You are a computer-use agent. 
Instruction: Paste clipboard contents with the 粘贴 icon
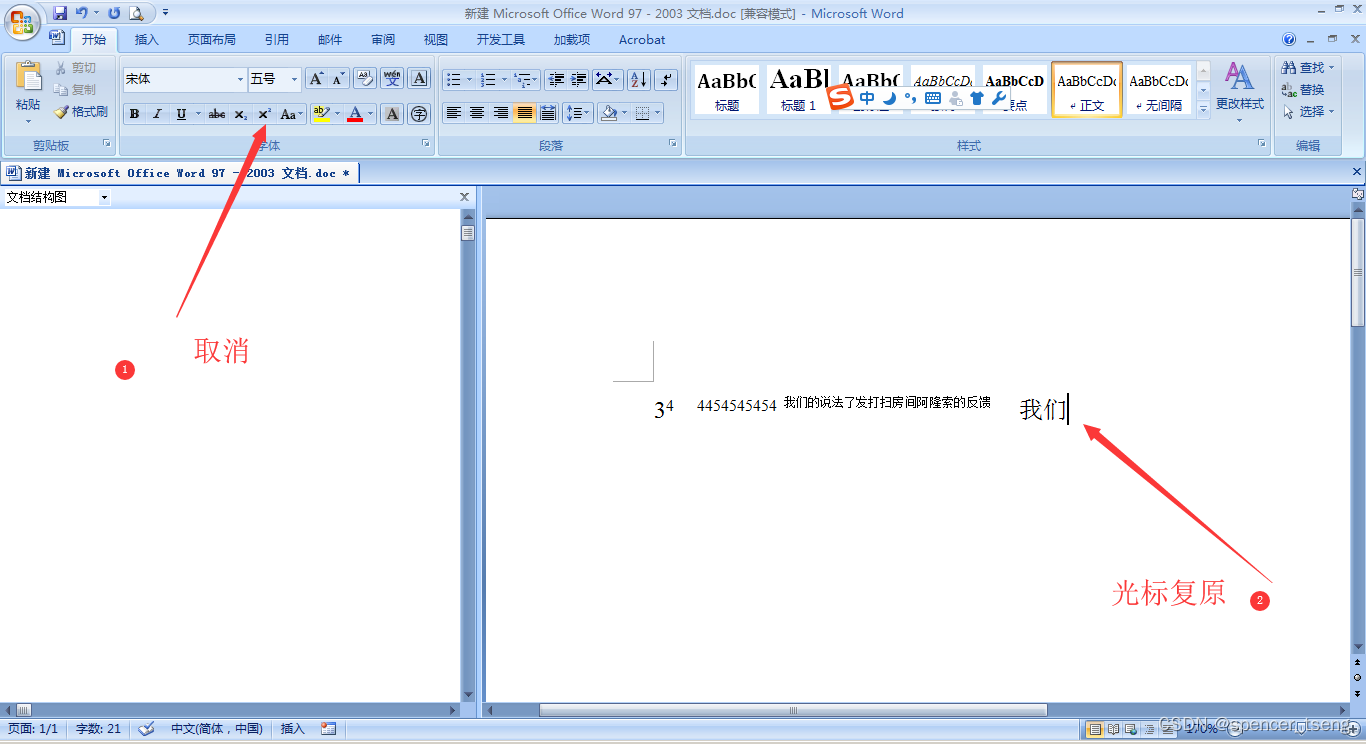[x=28, y=78]
